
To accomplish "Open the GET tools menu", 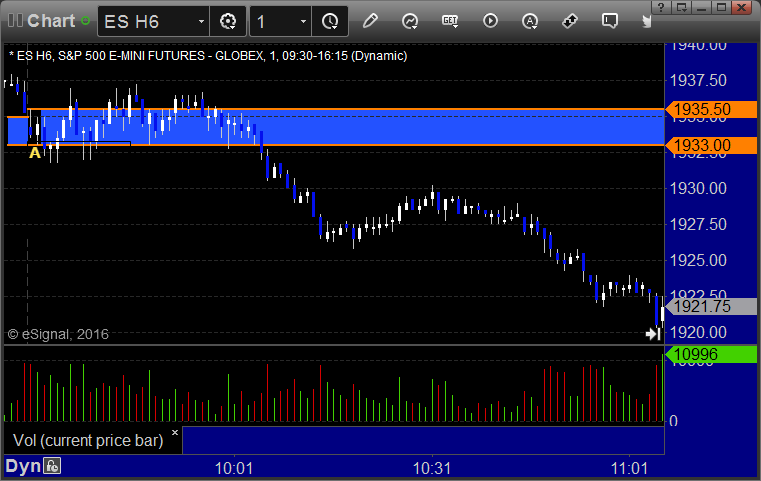I will coord(450,21).
